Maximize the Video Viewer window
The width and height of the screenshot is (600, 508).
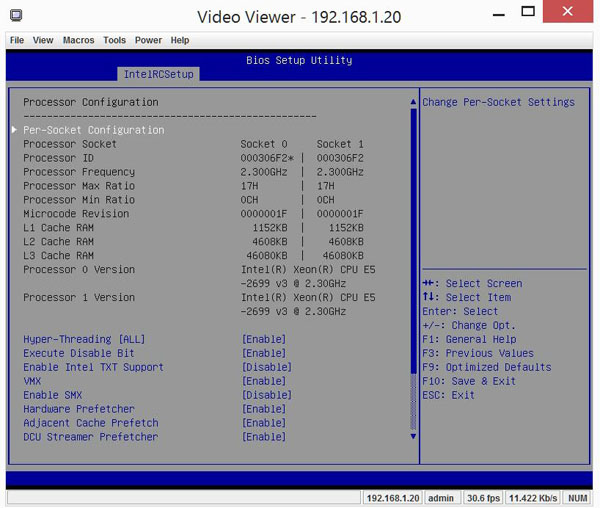(x=528, y=11)
